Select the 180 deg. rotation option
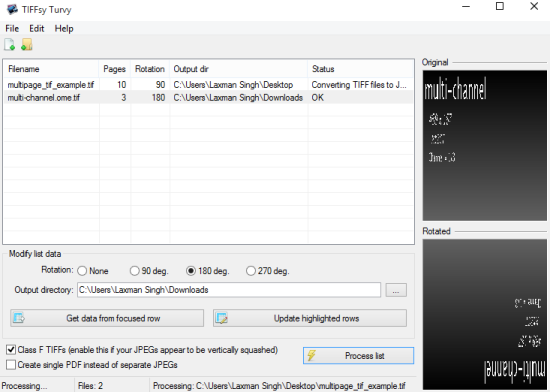 click(207, 271)
